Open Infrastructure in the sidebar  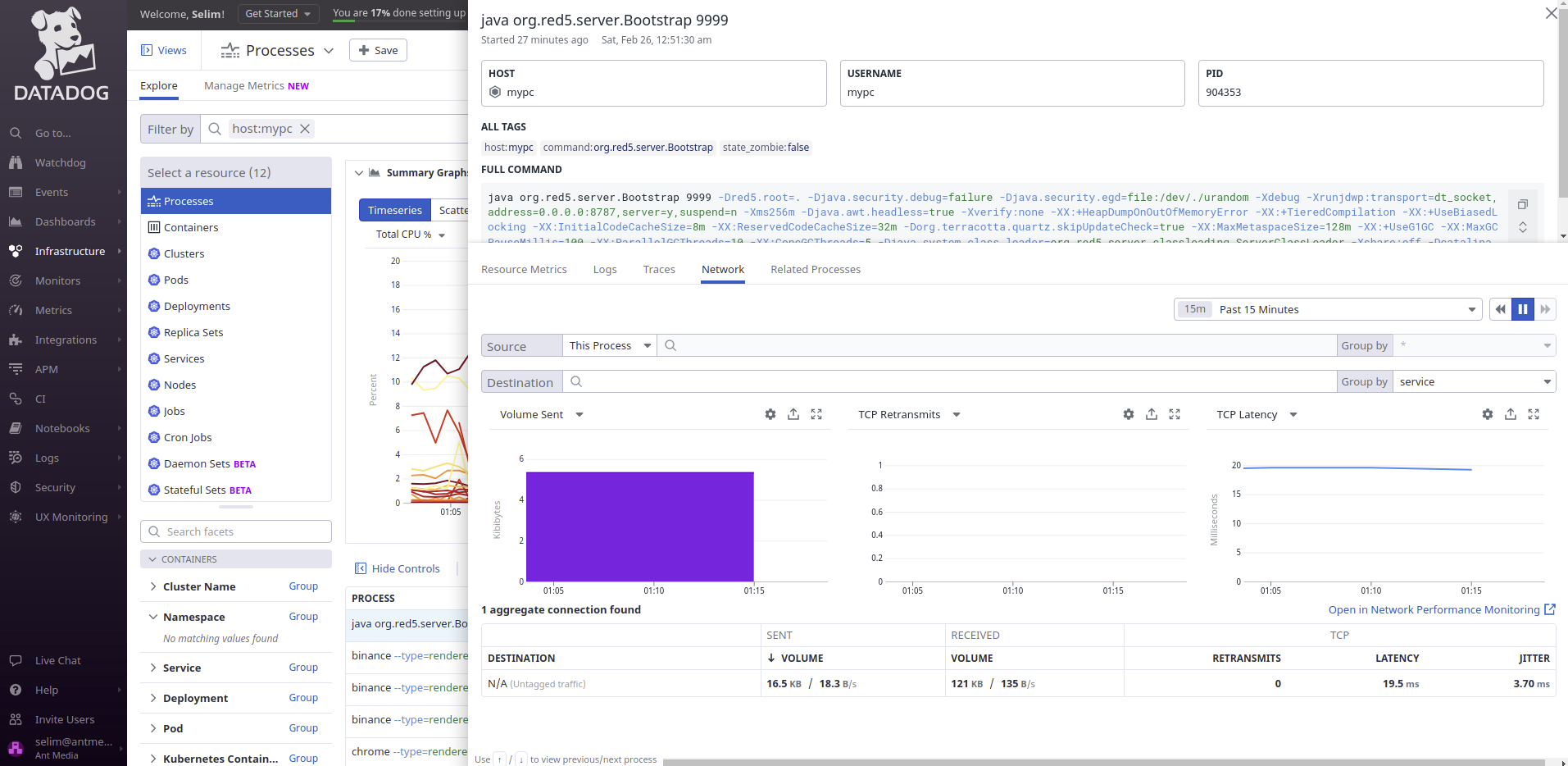pos(64,251)
